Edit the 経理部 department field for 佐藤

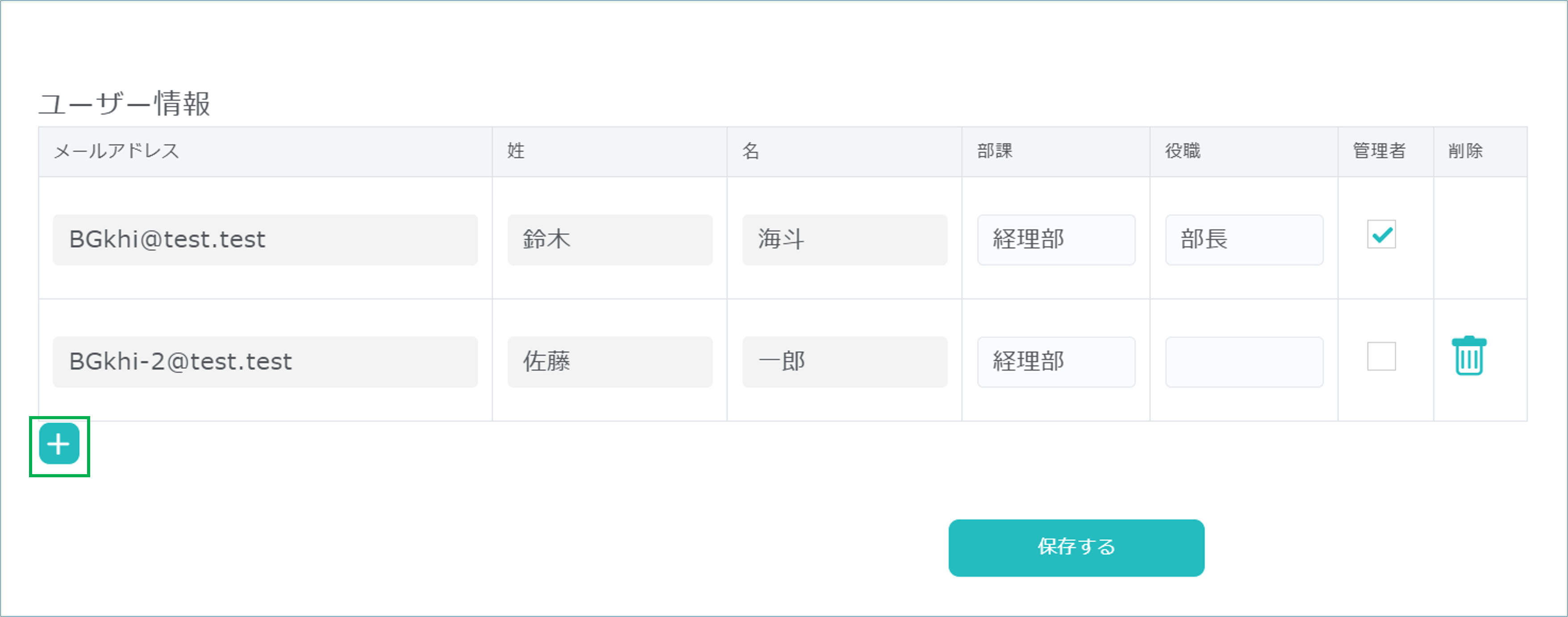pos(1055,362)
